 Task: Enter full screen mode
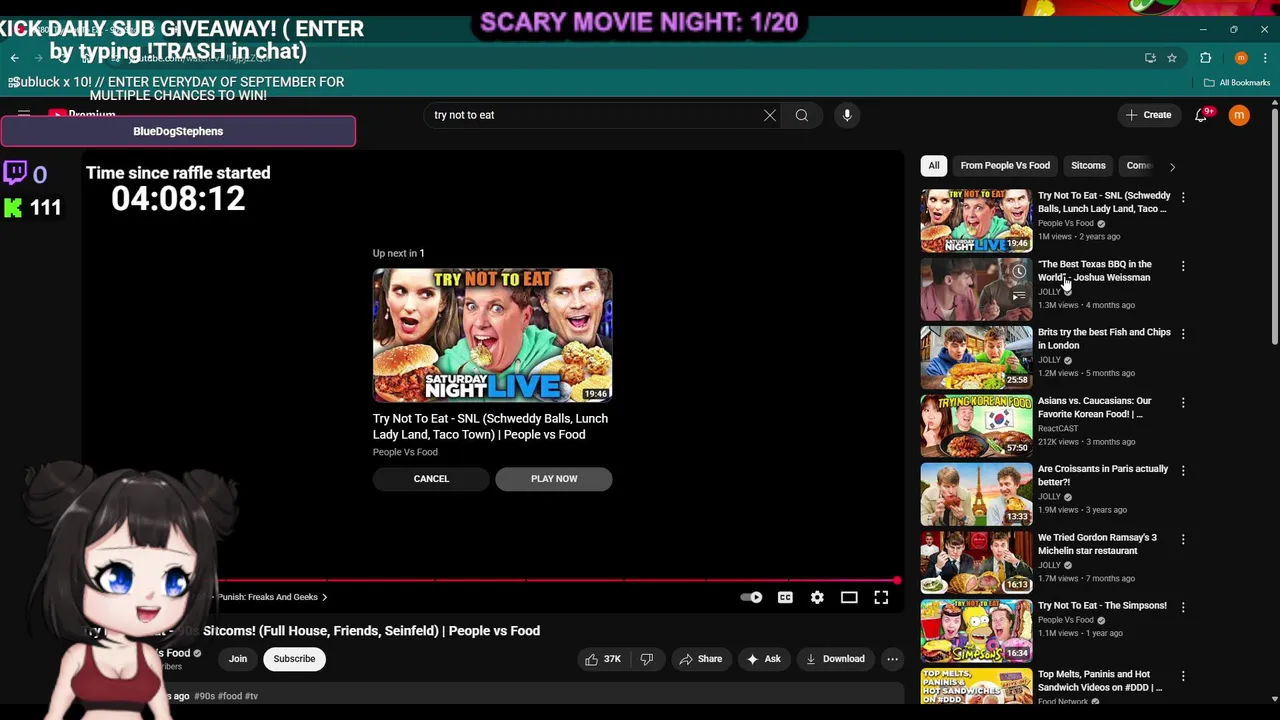[x=881, y=597]
